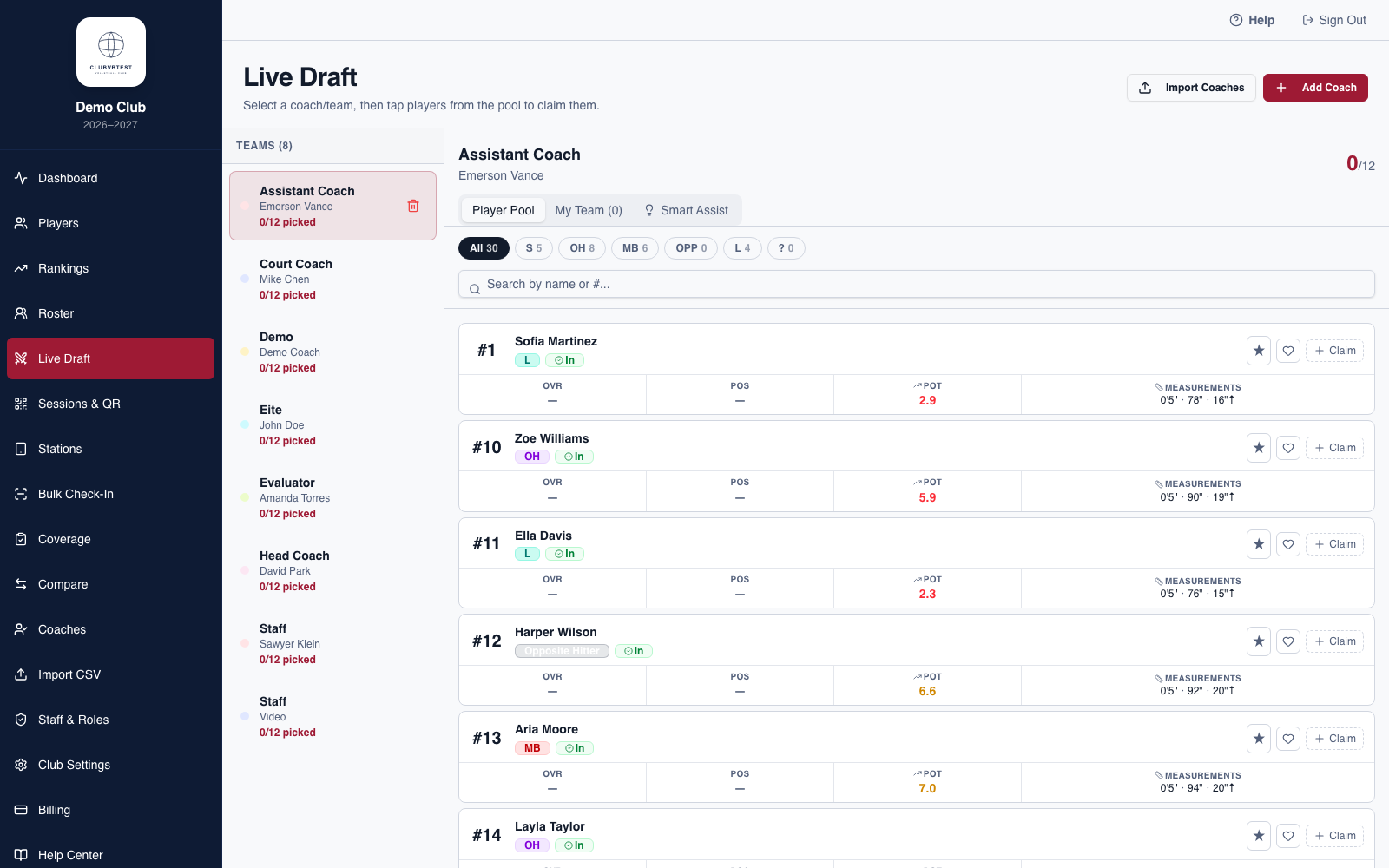Open Bulk Check-In page
The width and height of the screenshot is (1389, 868).
110,494
